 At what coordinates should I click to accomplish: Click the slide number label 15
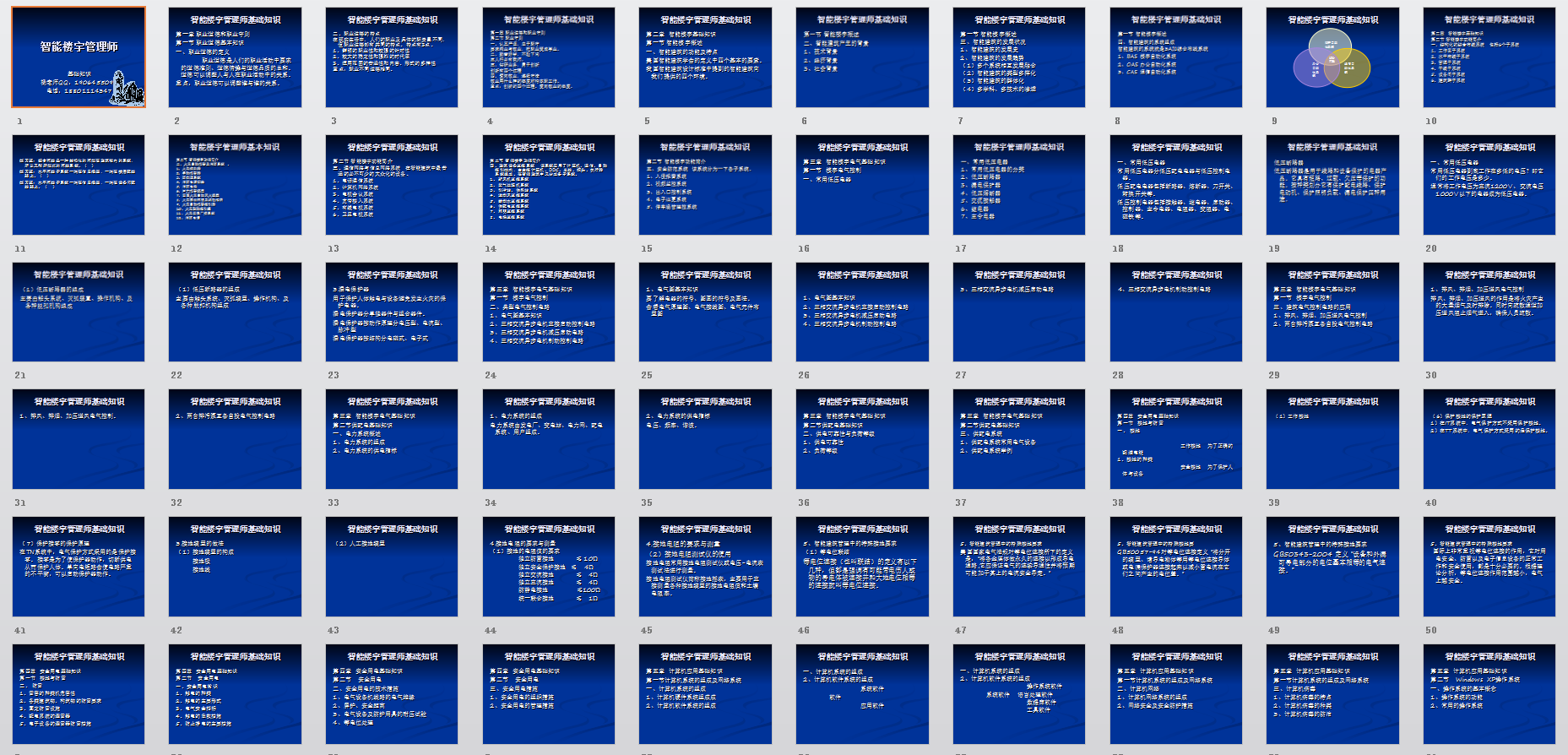tap(647, 248)
